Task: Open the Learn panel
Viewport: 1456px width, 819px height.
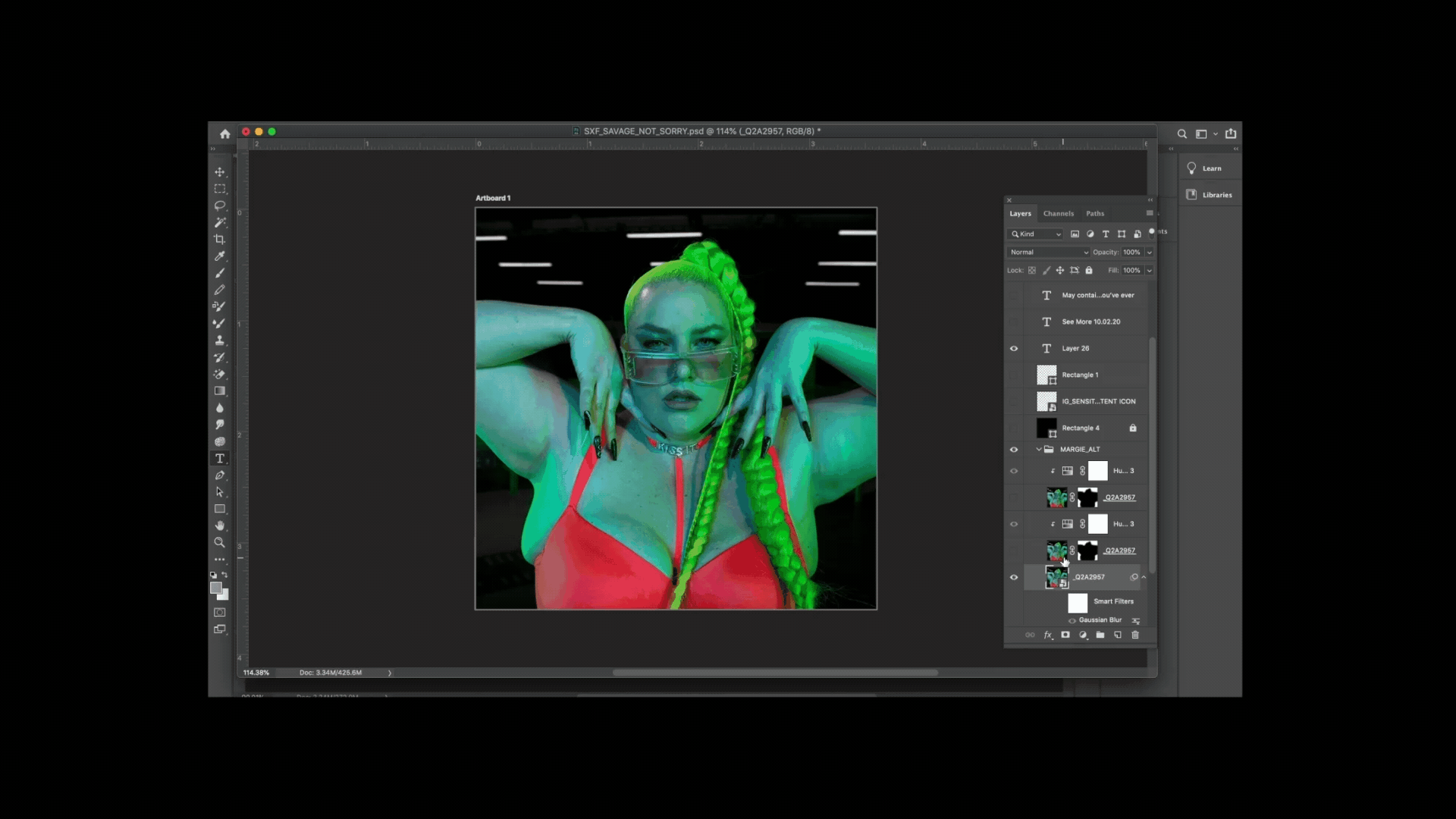Action: [1210, 168]
